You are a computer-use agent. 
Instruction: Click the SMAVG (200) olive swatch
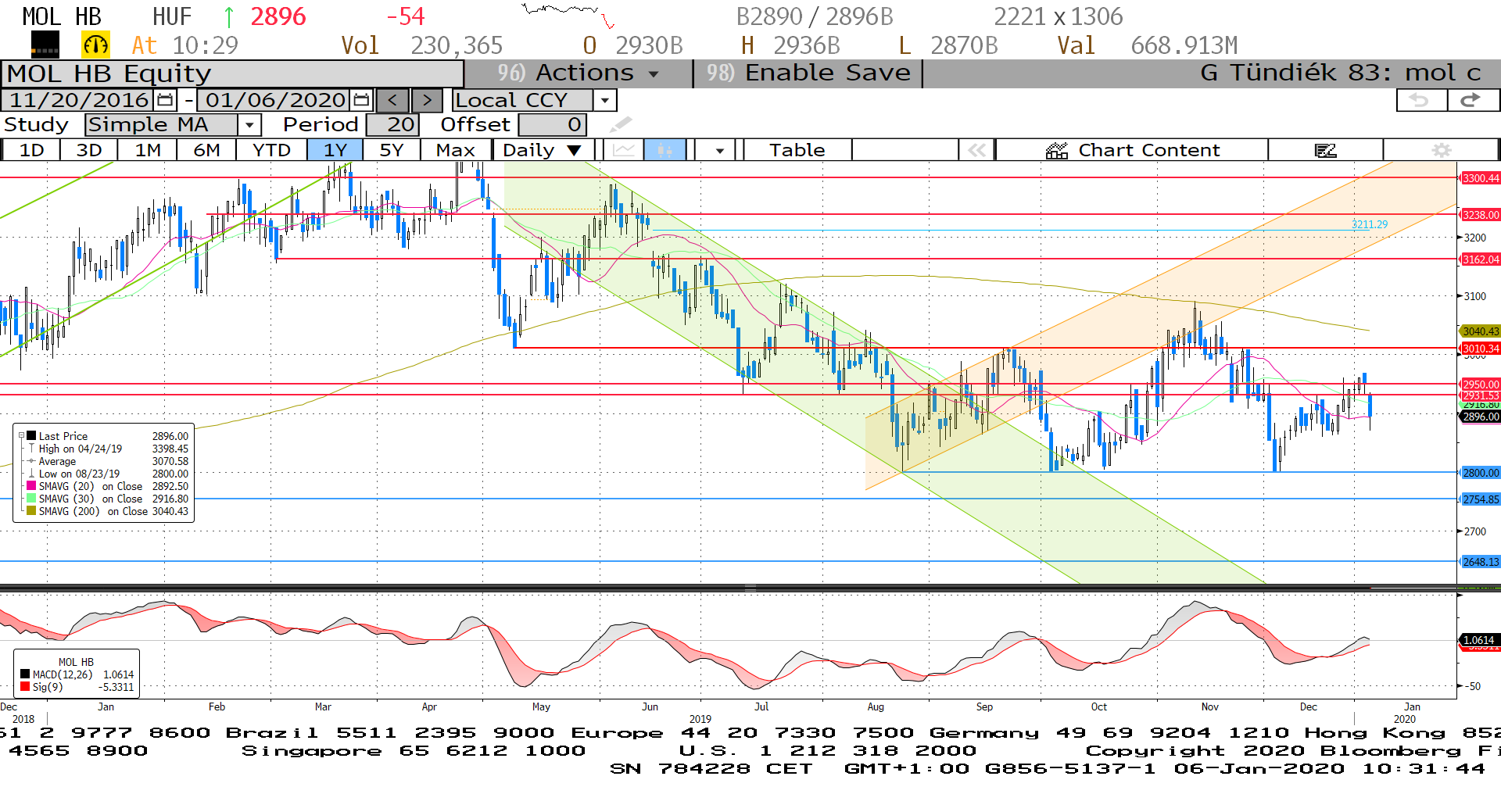pyautogui.click(x=31, y=511)
